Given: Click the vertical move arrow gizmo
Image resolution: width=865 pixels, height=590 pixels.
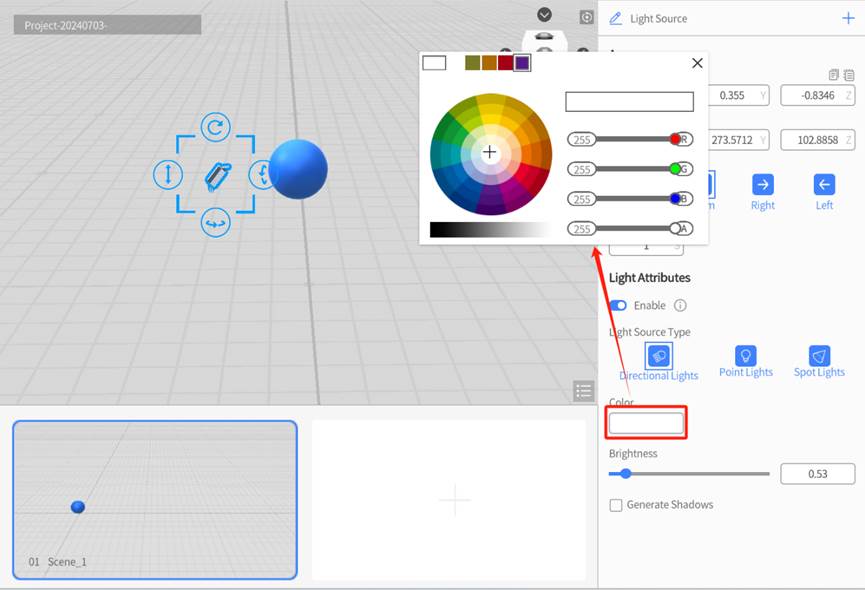Looking at the screenshot, I should 167,175.
